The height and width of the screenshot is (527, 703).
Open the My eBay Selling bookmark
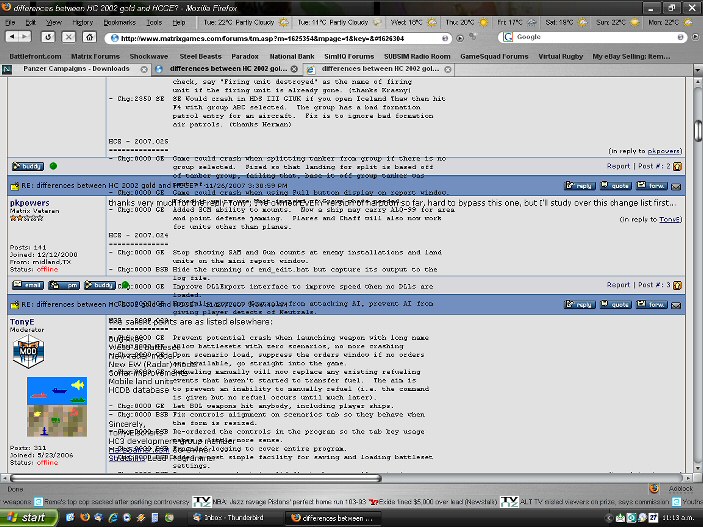631,57
